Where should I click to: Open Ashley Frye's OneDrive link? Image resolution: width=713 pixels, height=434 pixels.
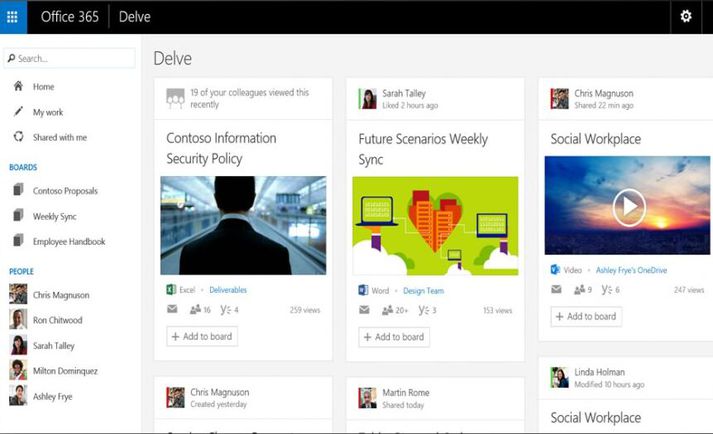[x=631, y=270]
